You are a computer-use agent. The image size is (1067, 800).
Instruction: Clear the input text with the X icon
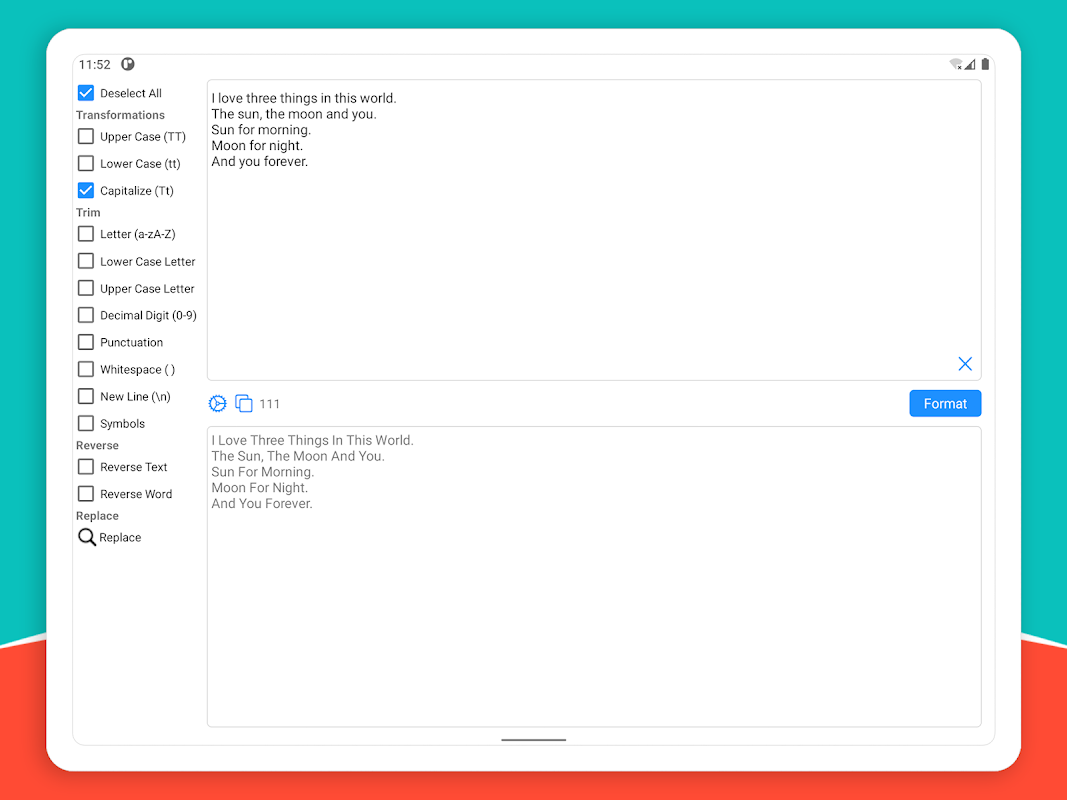965,364
